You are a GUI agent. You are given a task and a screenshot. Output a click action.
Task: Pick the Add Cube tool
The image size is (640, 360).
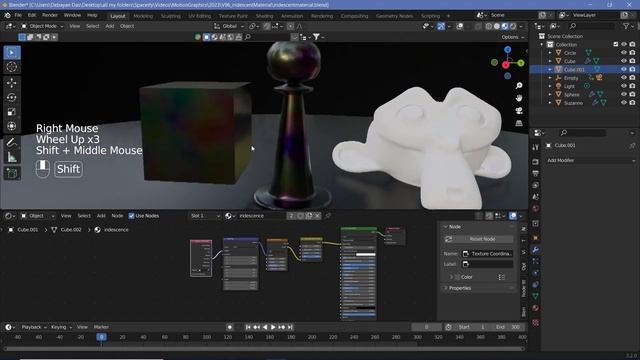click(12, 173)
